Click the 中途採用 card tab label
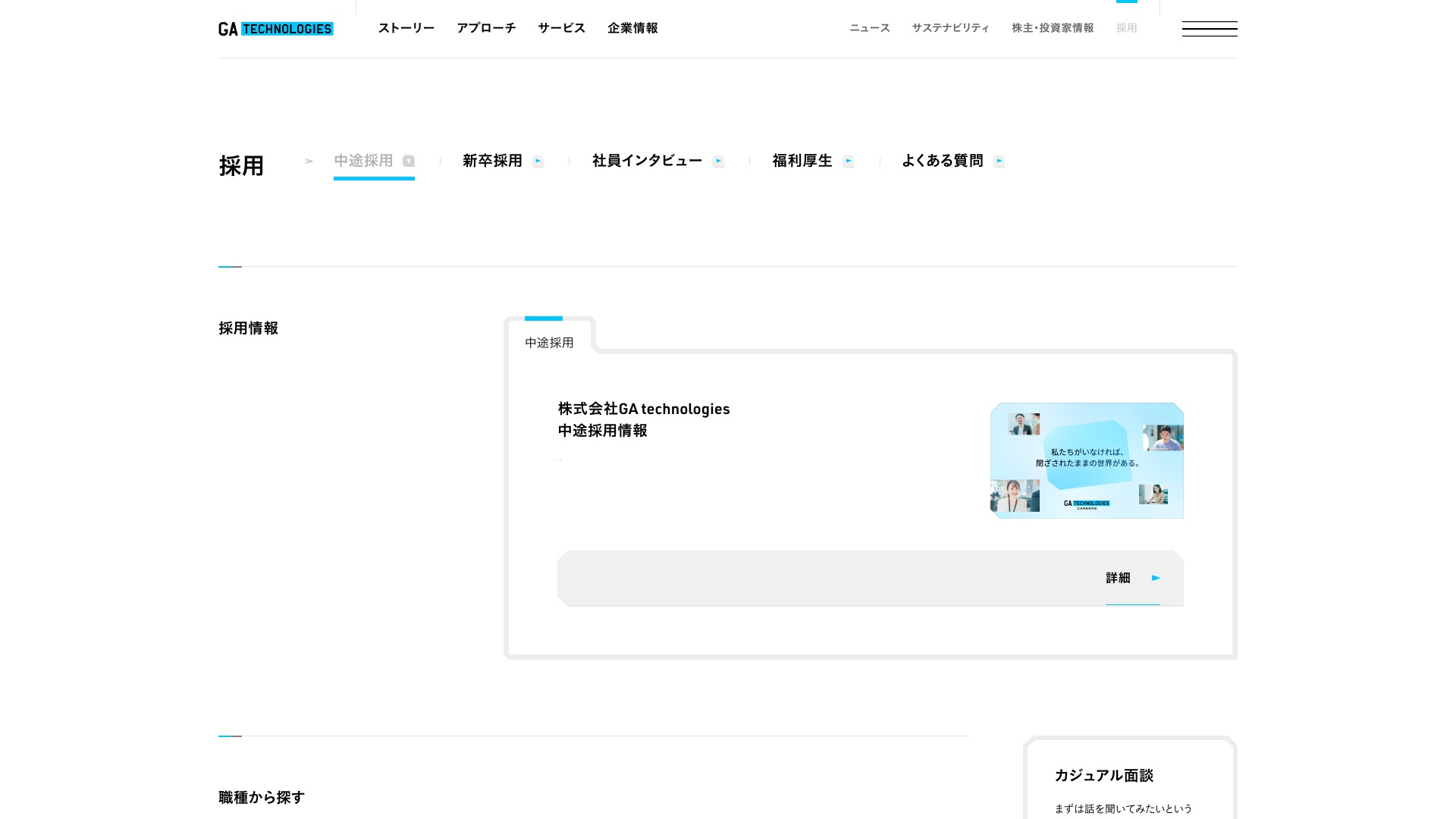The image size is (1456, 819). [x=549, y=343]
